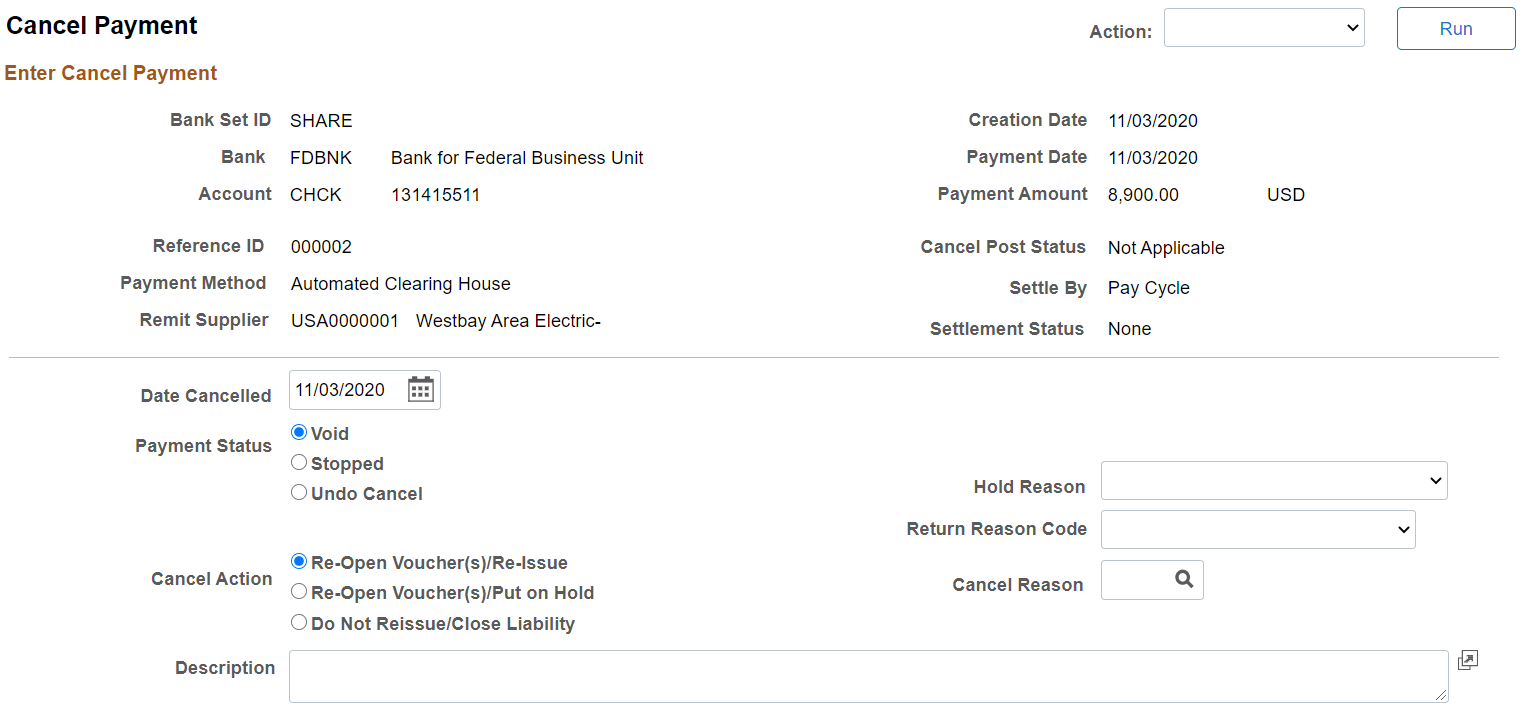Select the Remit Supplier value USA0000001

click(x=345, y=320)
